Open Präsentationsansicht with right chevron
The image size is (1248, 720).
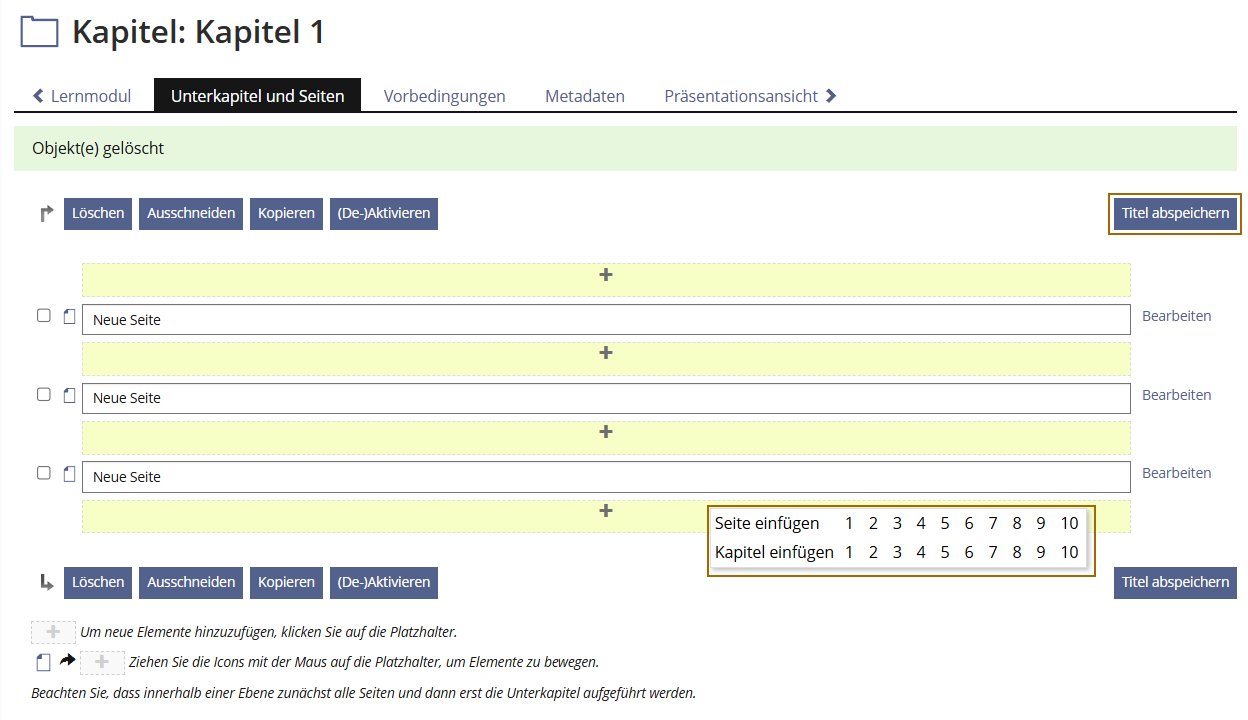[x=750, y=96]
